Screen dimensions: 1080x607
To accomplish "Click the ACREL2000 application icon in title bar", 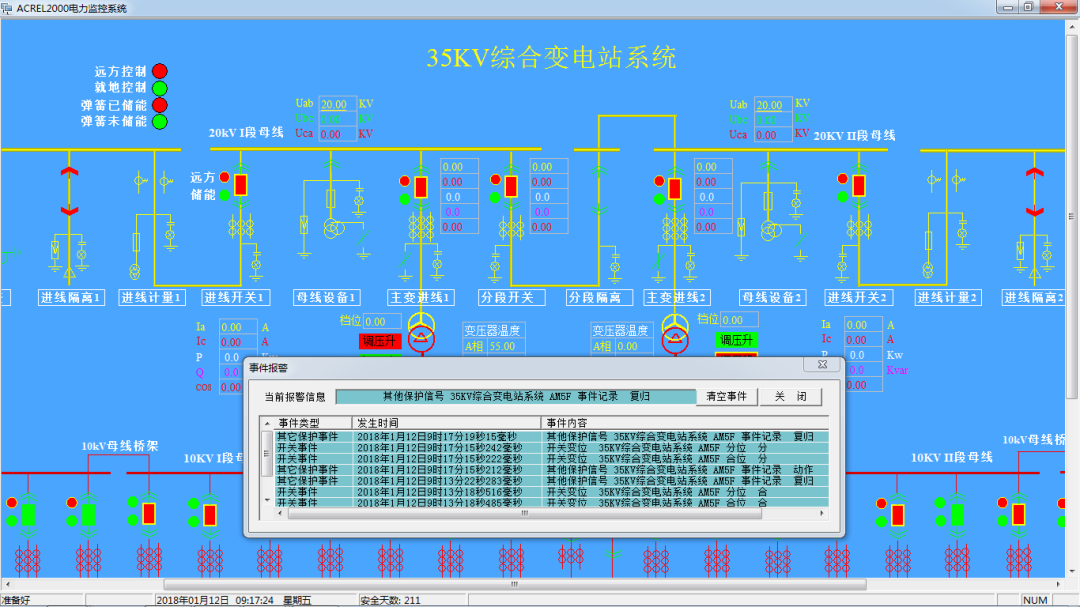I will click(x=10, y=9).
